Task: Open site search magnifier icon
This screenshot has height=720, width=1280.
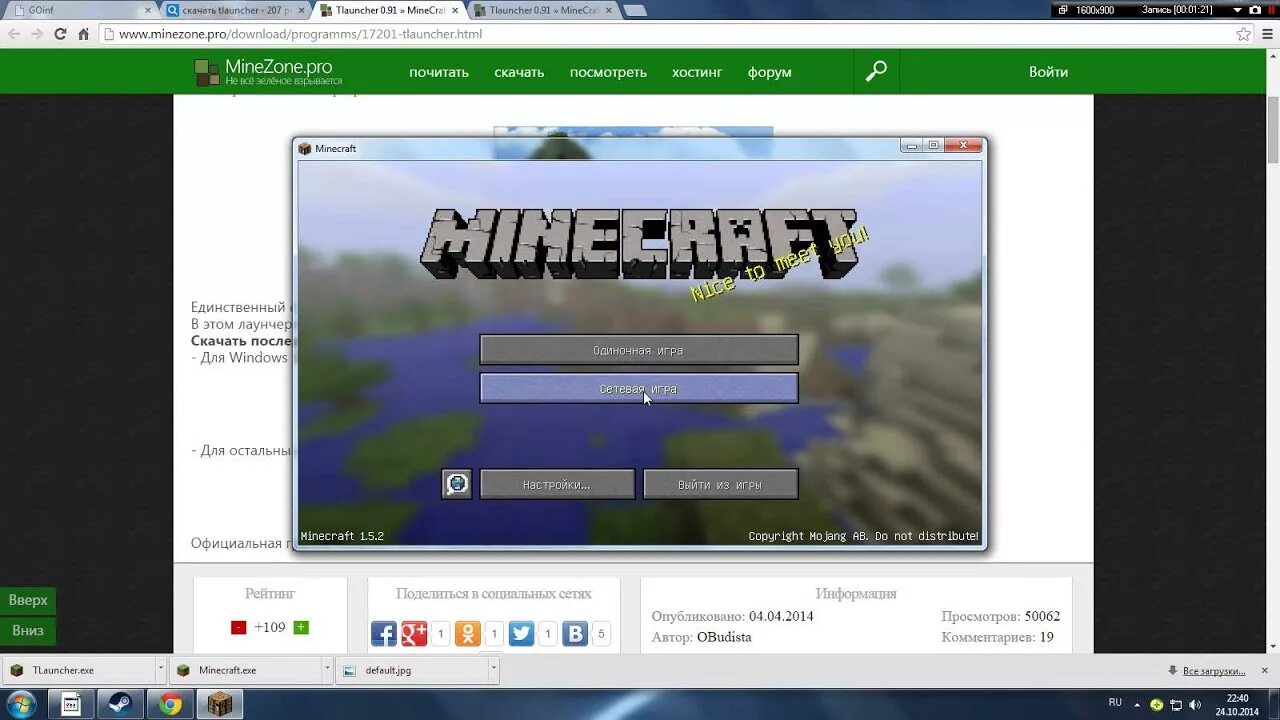Action: tap(876, 72)
